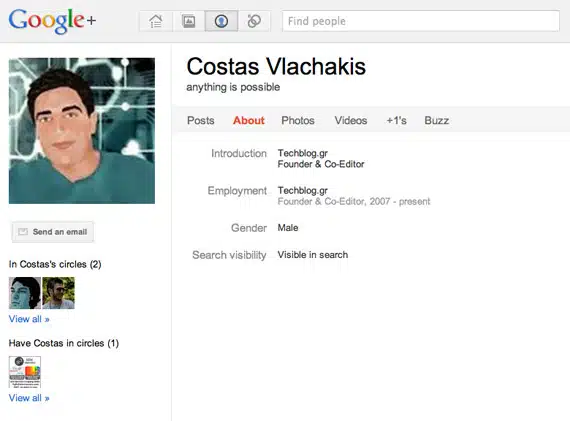Open the Circles icon in toolbar
Screen dimensions: 570x421
(x=254, y=21)
